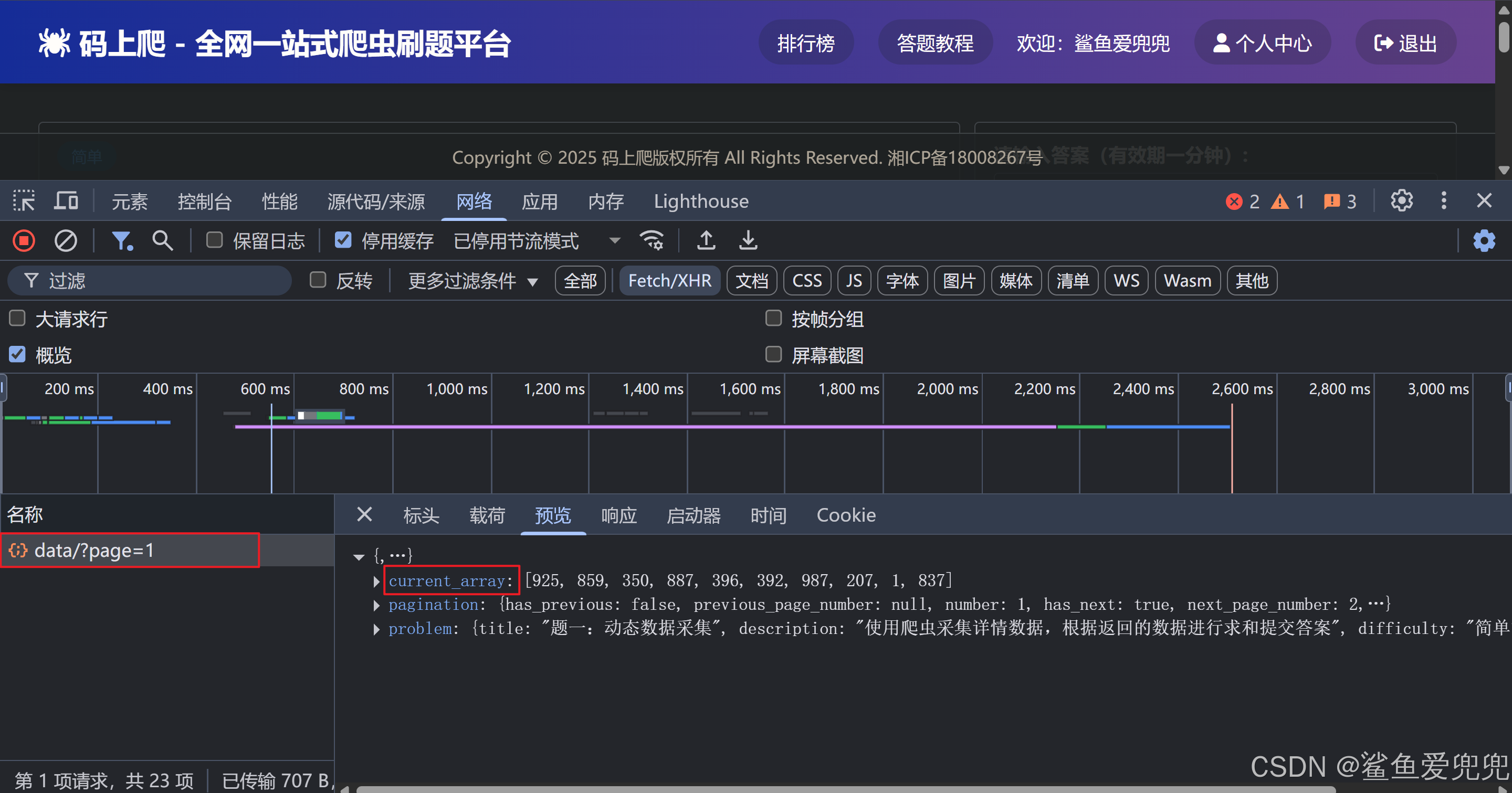Expand the current_array entry
The image size is (1512, 793).
pos(376,581)
